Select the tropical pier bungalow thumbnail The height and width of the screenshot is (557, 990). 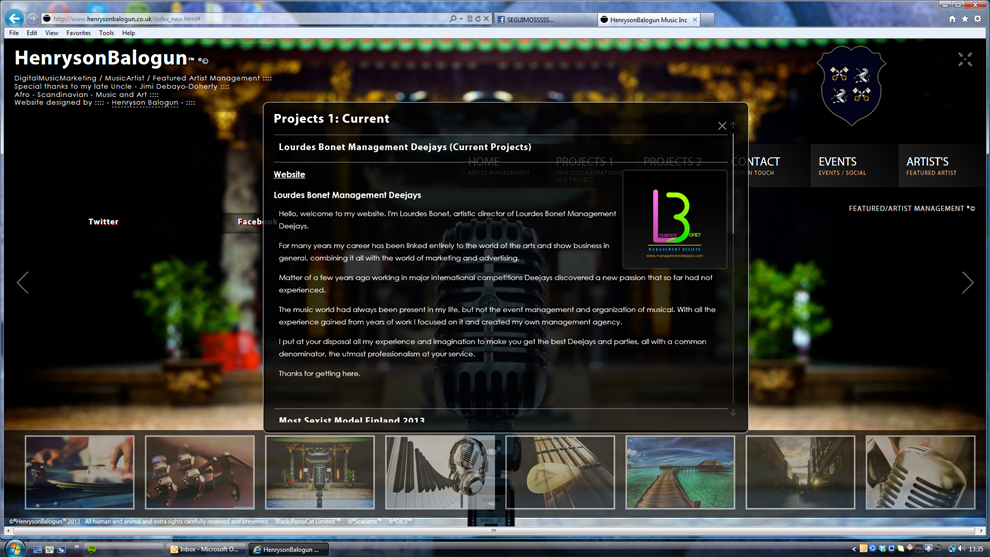(x=680, y=472)
